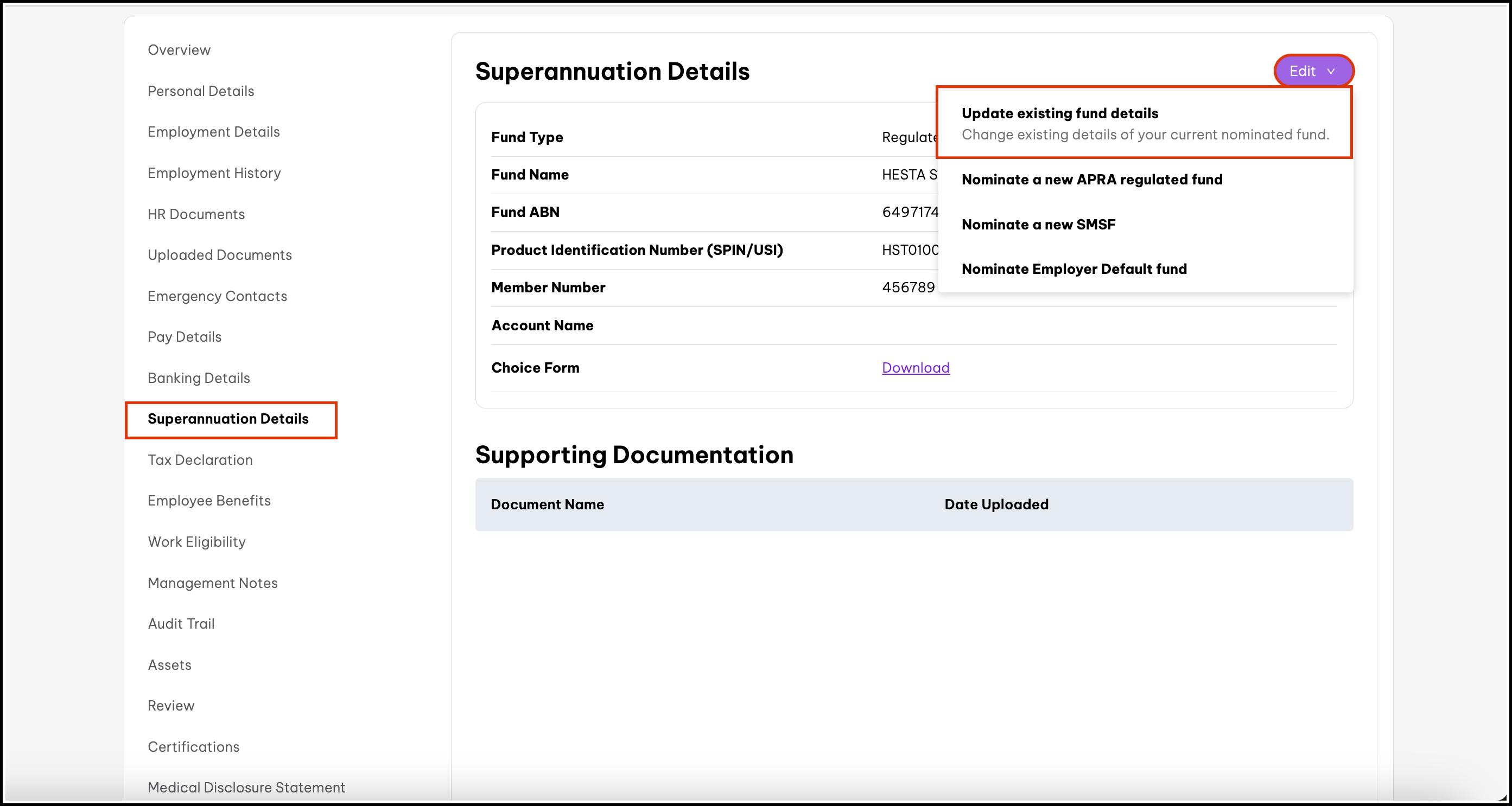This screenshot has width=1512, height=806.
Task: Navigate to Uploaded Documents
Action: [219, 255]
